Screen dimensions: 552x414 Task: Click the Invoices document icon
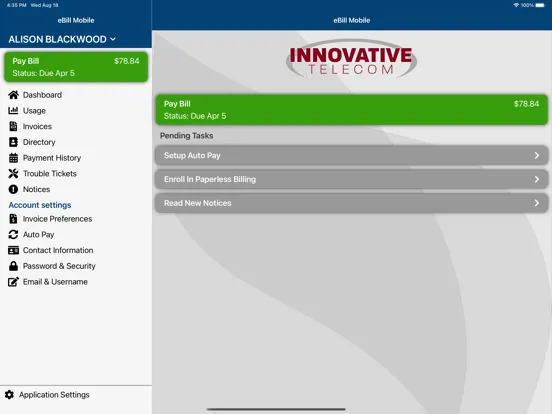pos(13,126)
